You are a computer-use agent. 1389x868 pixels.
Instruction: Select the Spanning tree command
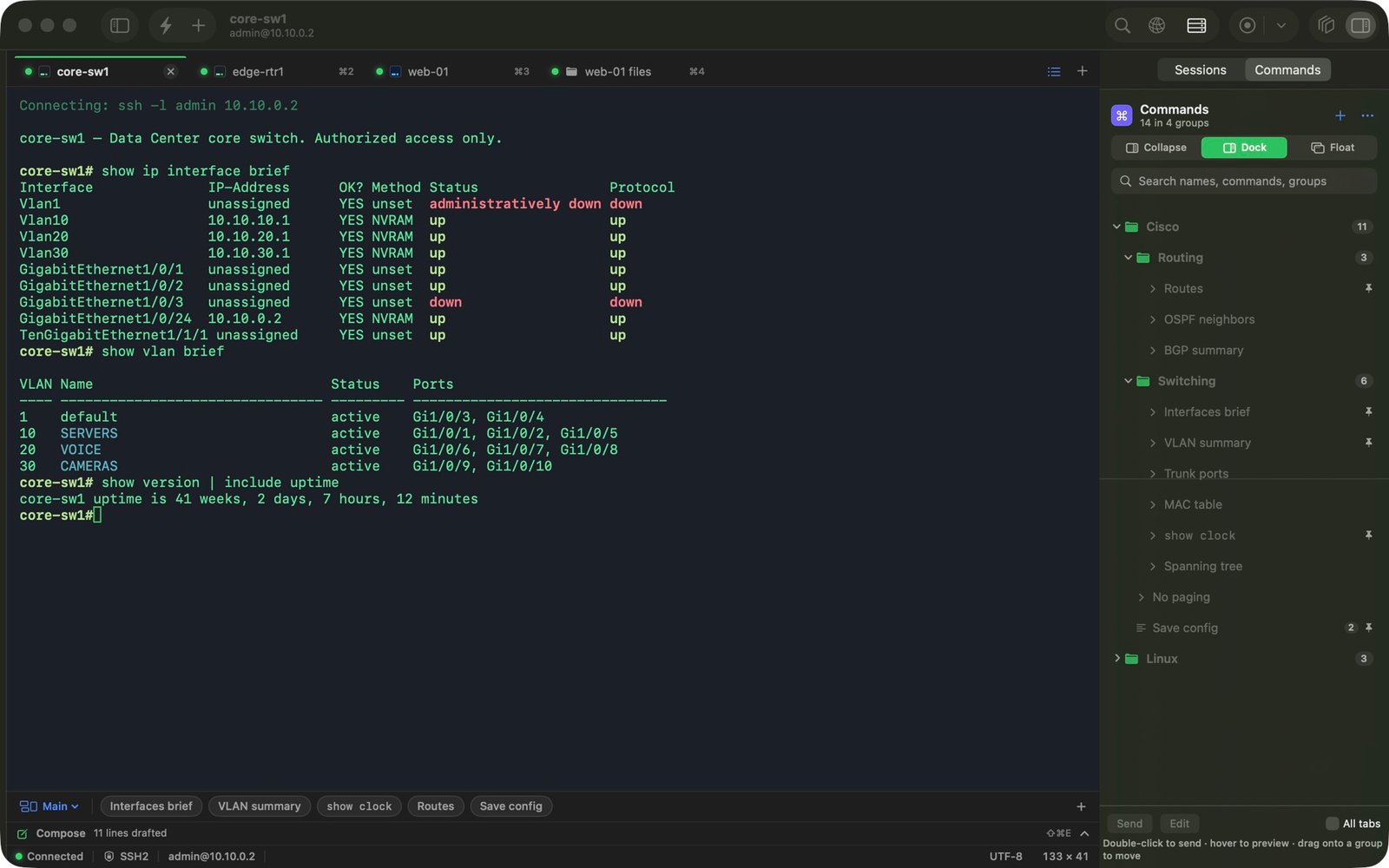point(1244,566)
